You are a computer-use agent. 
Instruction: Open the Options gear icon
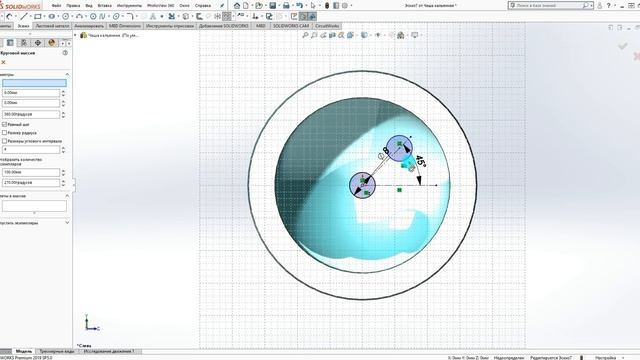[345, 6]
